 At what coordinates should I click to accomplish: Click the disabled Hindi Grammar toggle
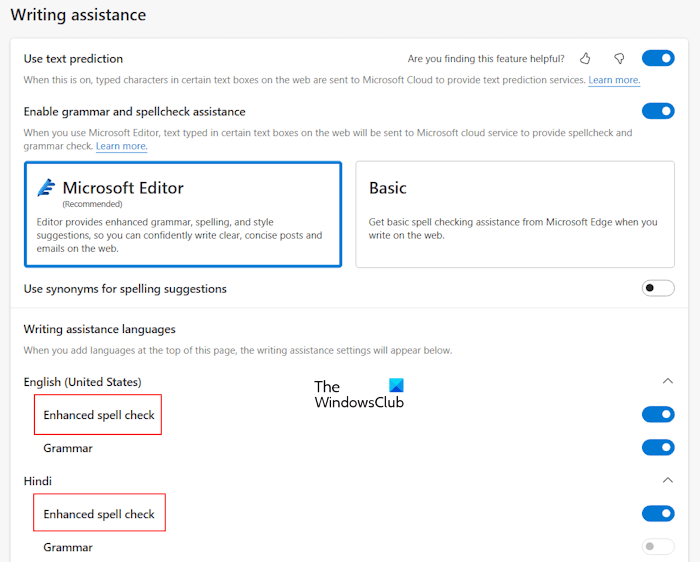658,547
